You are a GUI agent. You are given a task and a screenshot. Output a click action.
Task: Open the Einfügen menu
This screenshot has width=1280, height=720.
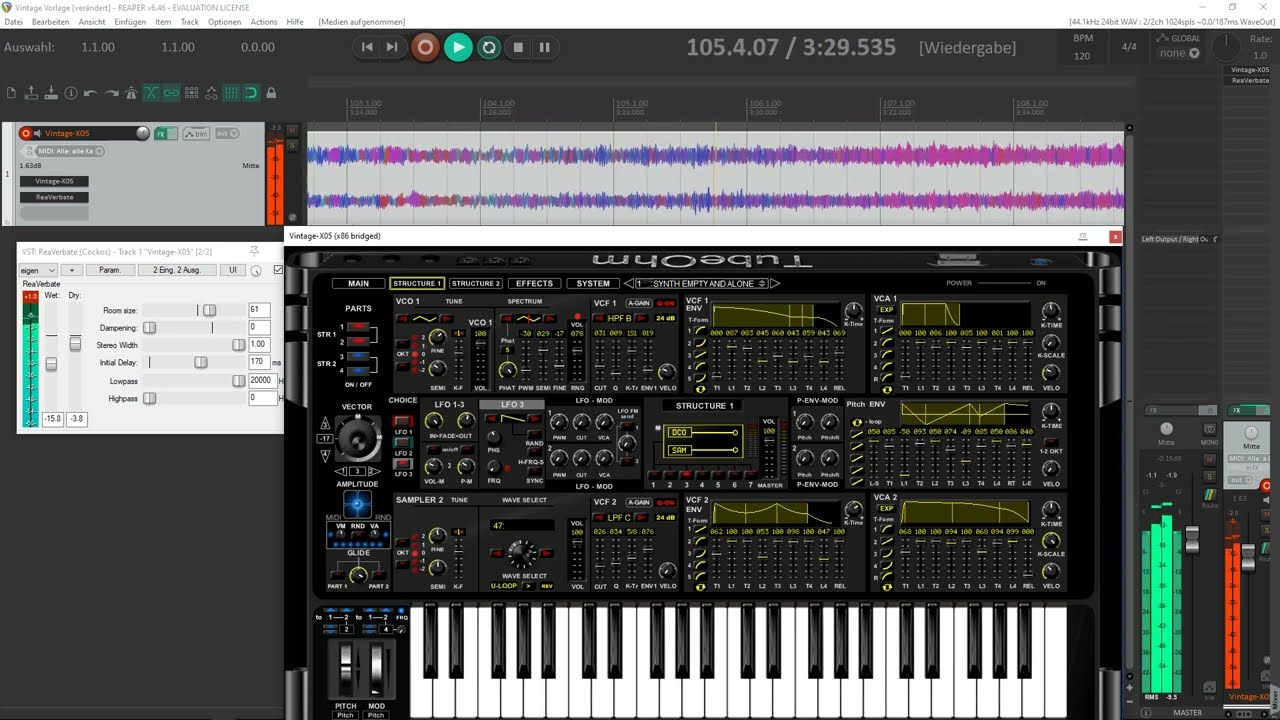[130, 21]
